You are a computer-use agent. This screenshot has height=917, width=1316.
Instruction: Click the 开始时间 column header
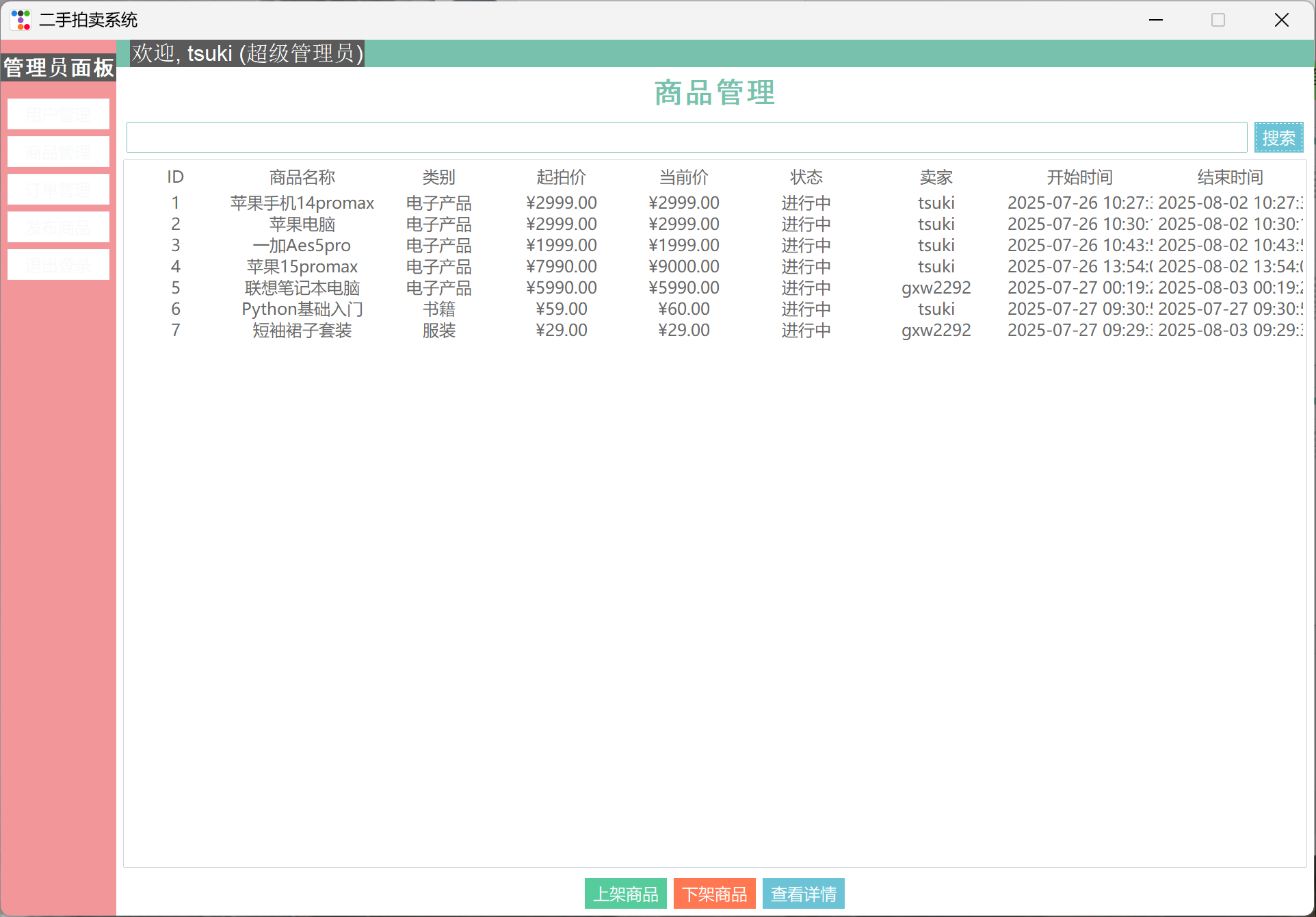tap(1080, 177)
